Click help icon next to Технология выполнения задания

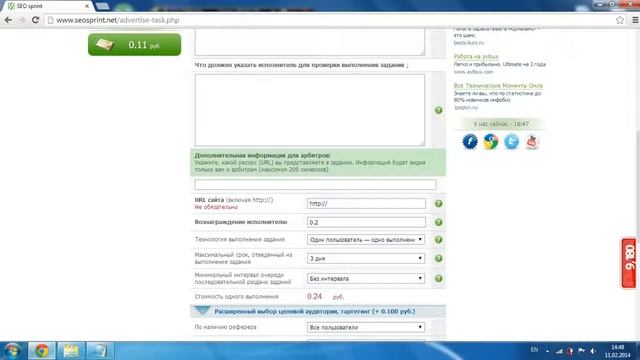pos(438,240)
